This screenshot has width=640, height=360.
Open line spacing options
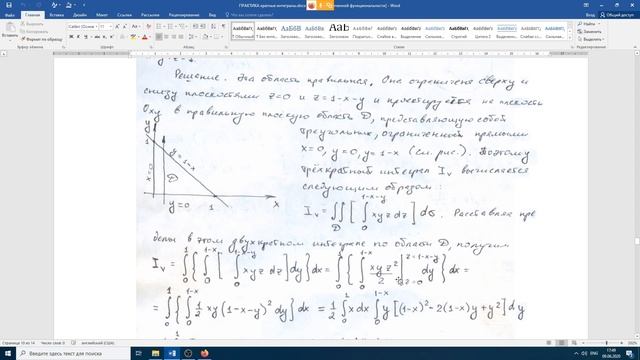click(x=192, y=37)
